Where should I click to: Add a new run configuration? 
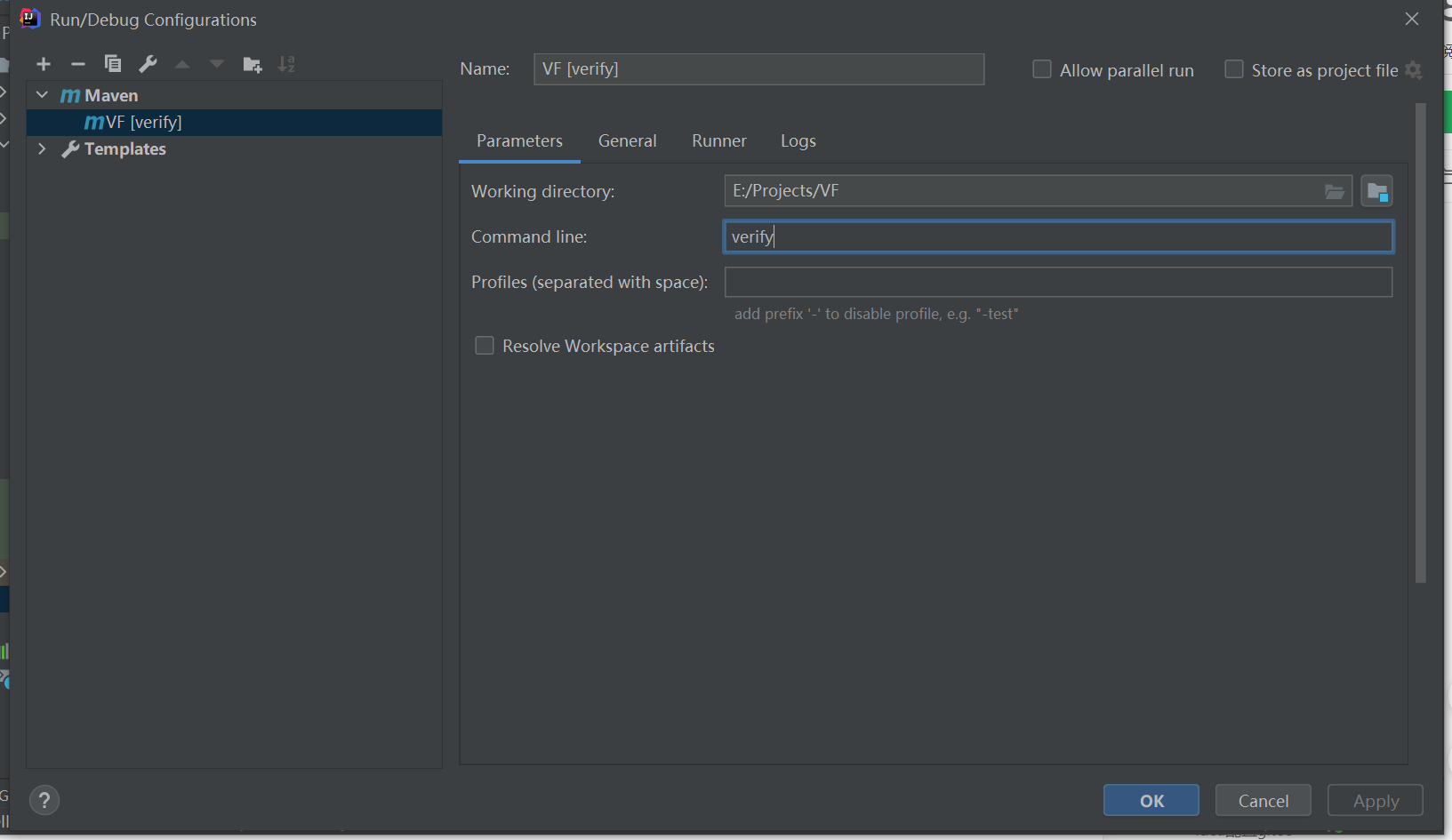pyautogui.click(x=44, y=64)
